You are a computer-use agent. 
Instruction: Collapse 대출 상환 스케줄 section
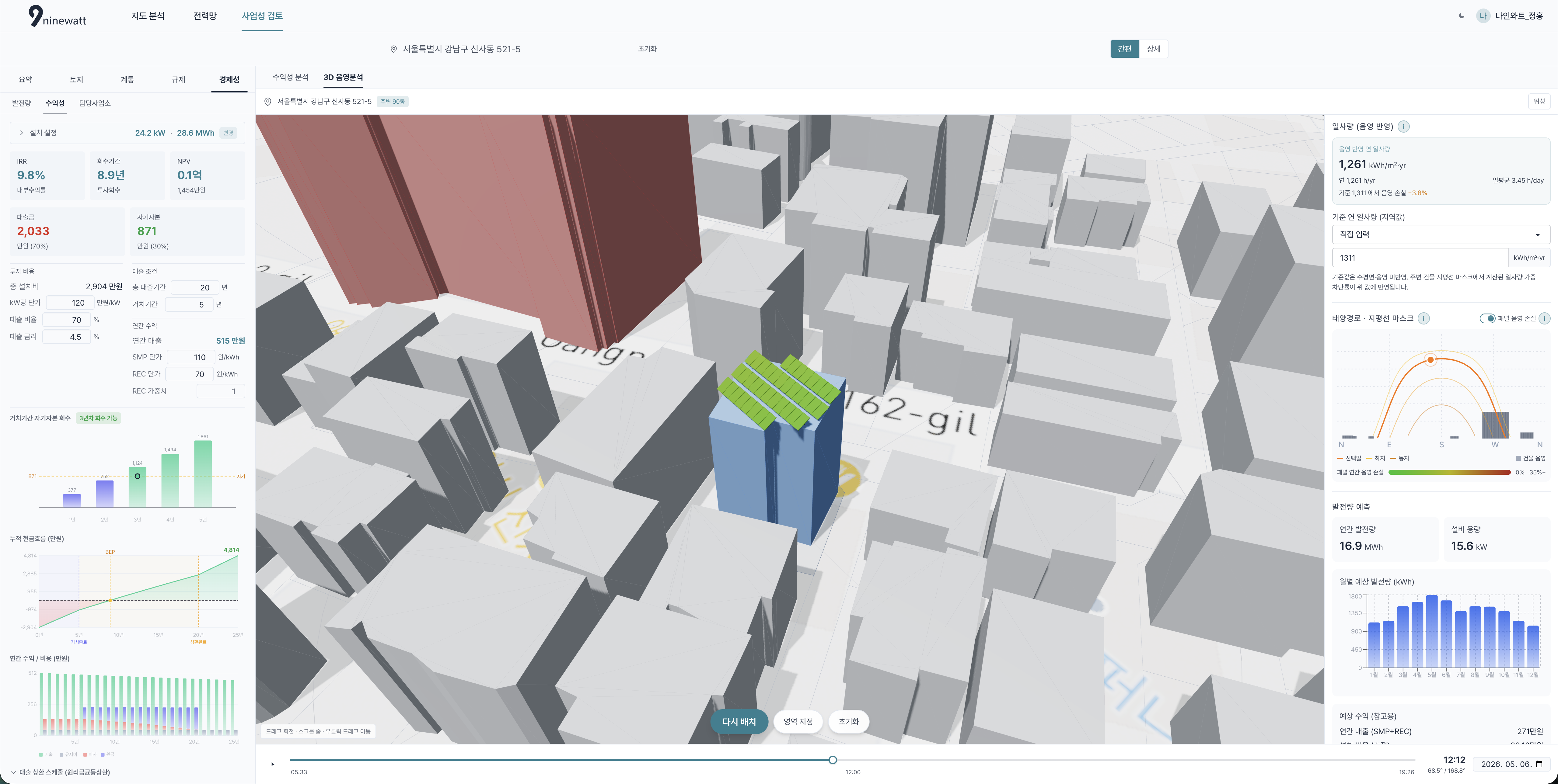(61, 772)
